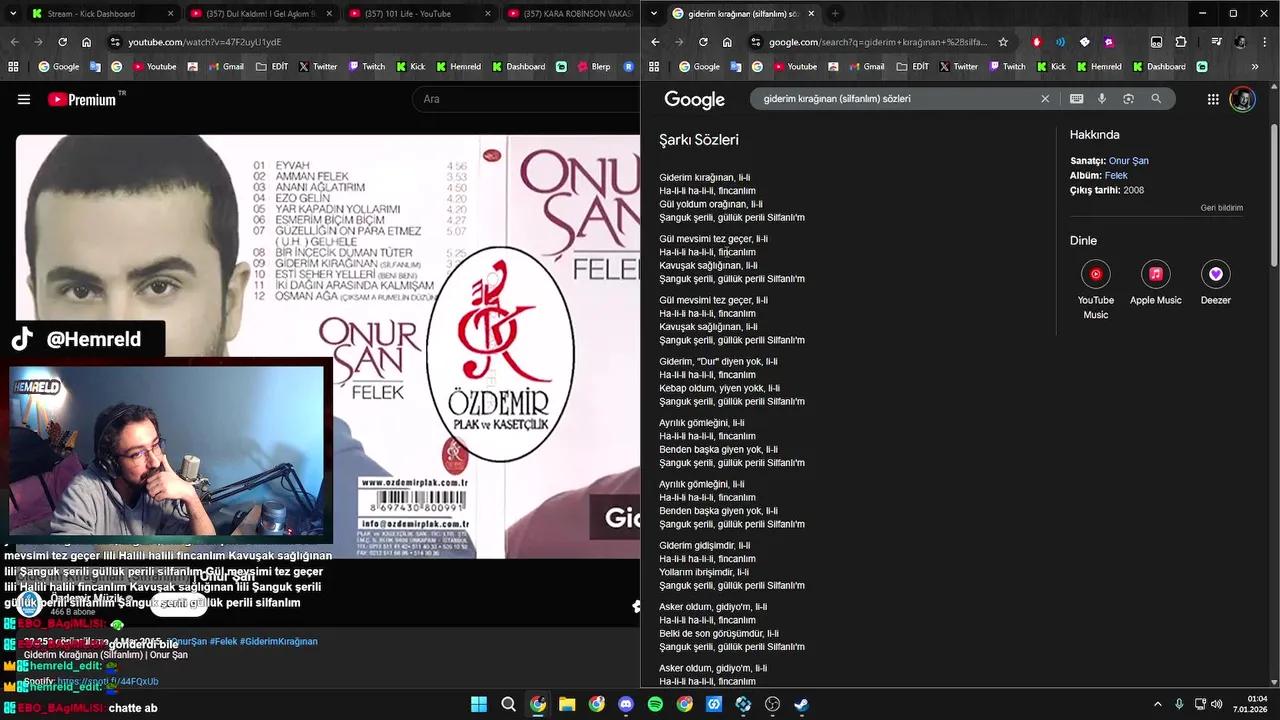Open the on-screen keyboard input tool
Viewport: 1280px width, 720px height.
coord(1076,99)
